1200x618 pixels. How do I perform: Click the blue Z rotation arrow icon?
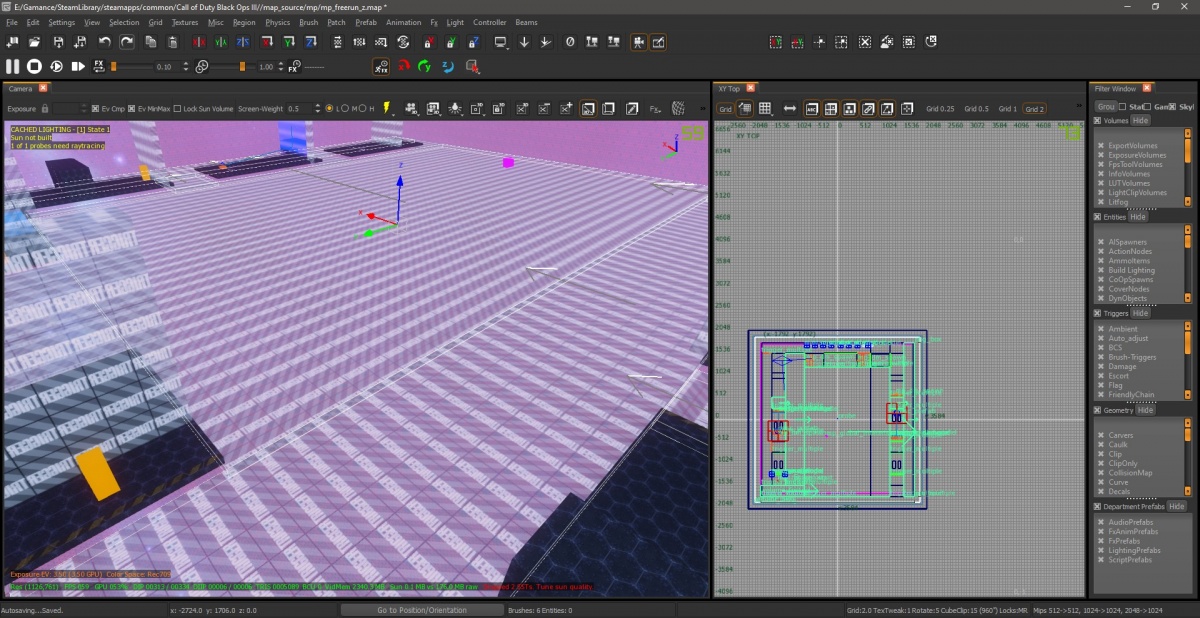point(448,66)
